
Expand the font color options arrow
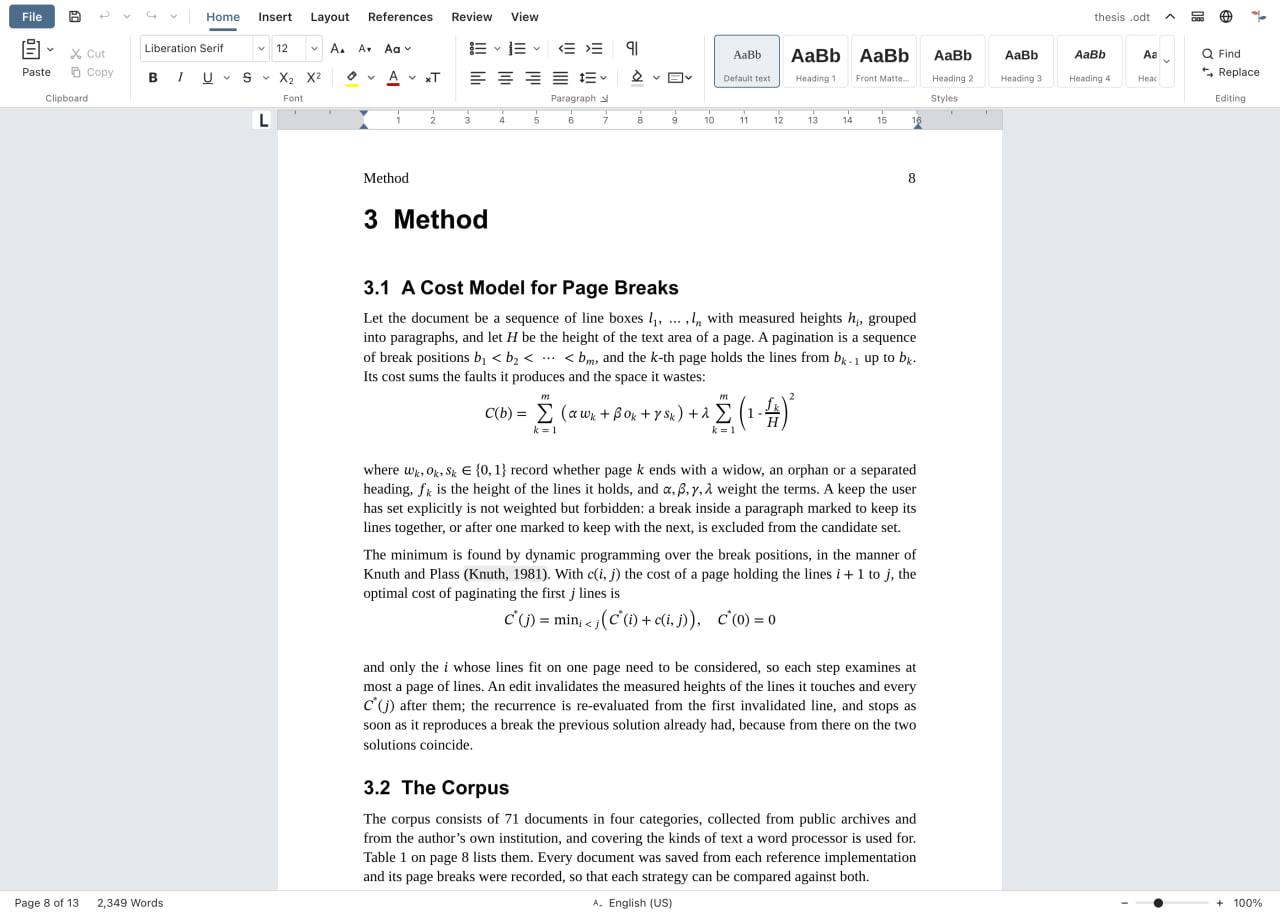click(412, 77)
